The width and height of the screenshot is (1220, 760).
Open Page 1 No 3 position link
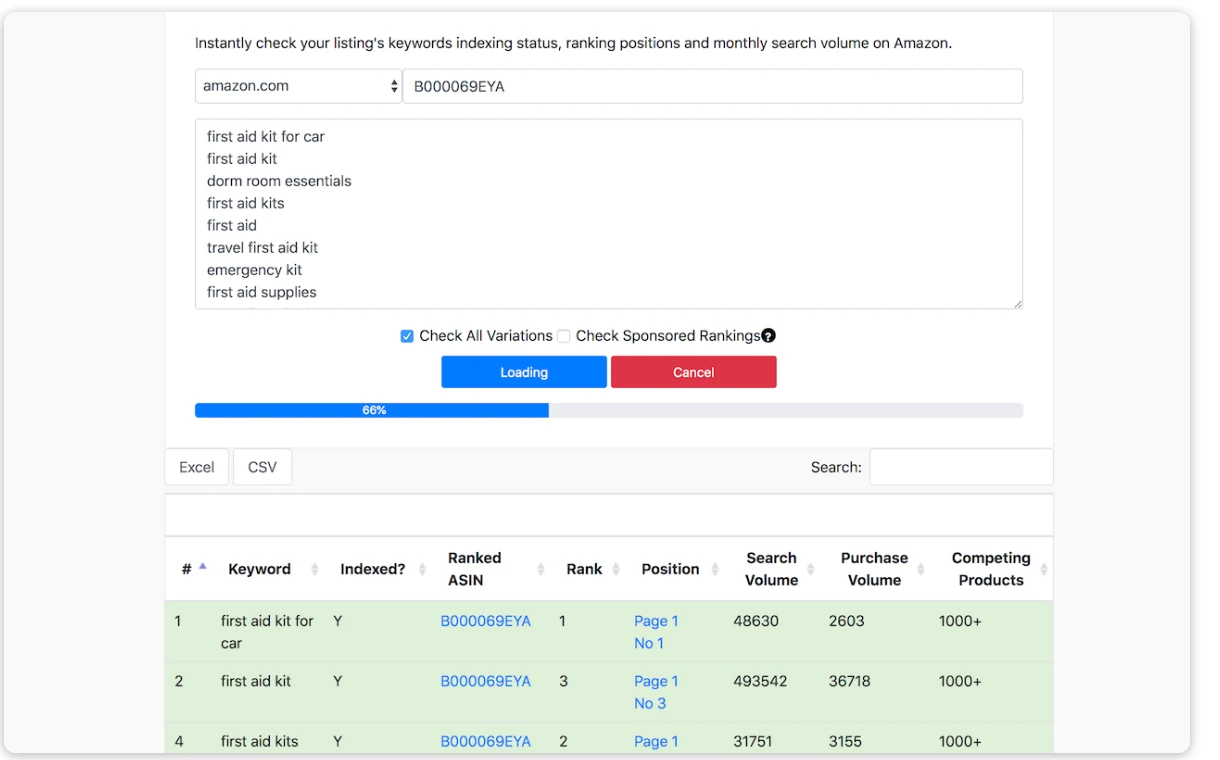656,692
